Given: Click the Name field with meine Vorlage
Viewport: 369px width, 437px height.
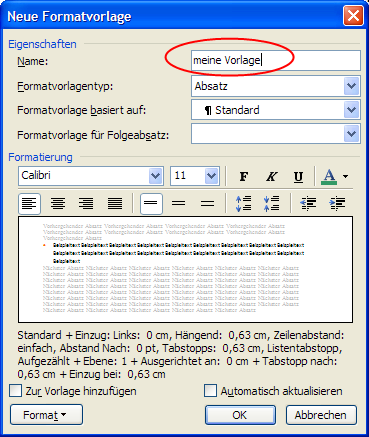Looking at the screenshot, I should pos(276,60).
